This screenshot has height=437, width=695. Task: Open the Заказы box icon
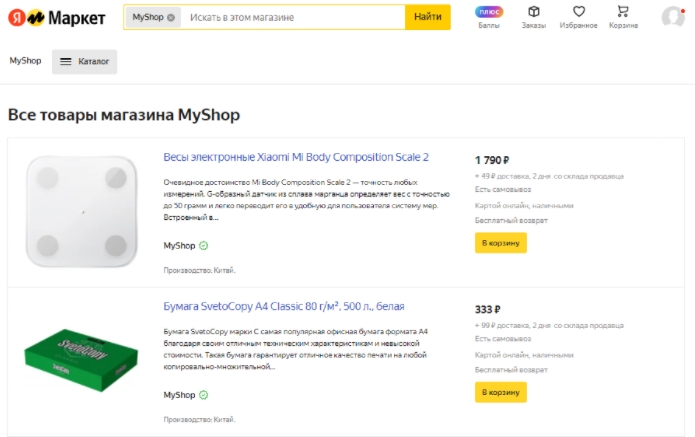(x=534, y=17)
